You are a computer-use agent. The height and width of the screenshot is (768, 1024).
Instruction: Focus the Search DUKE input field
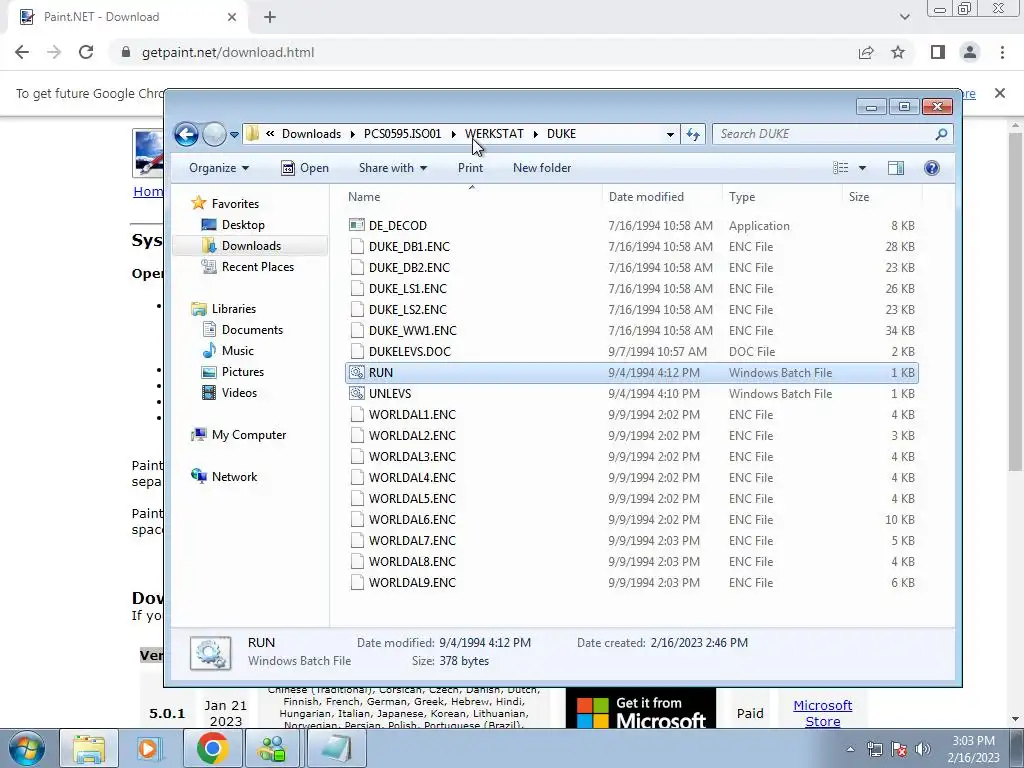824,134
